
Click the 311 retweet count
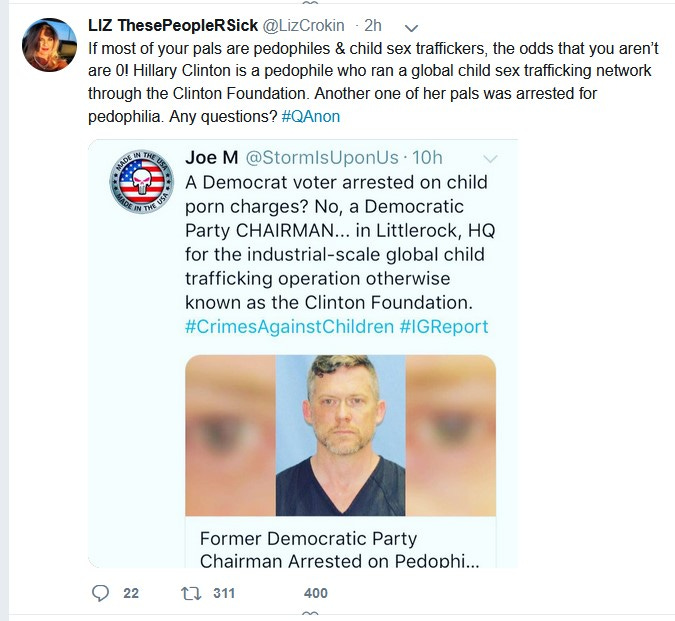(224, 593)
